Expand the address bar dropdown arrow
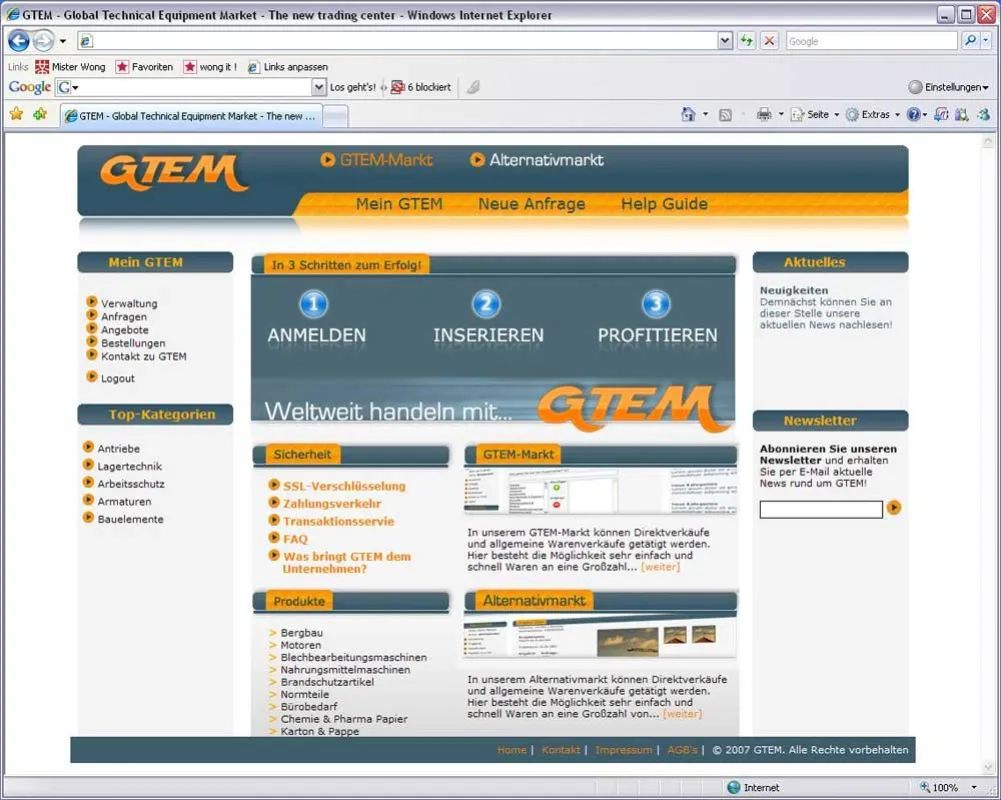 point(725,41)
